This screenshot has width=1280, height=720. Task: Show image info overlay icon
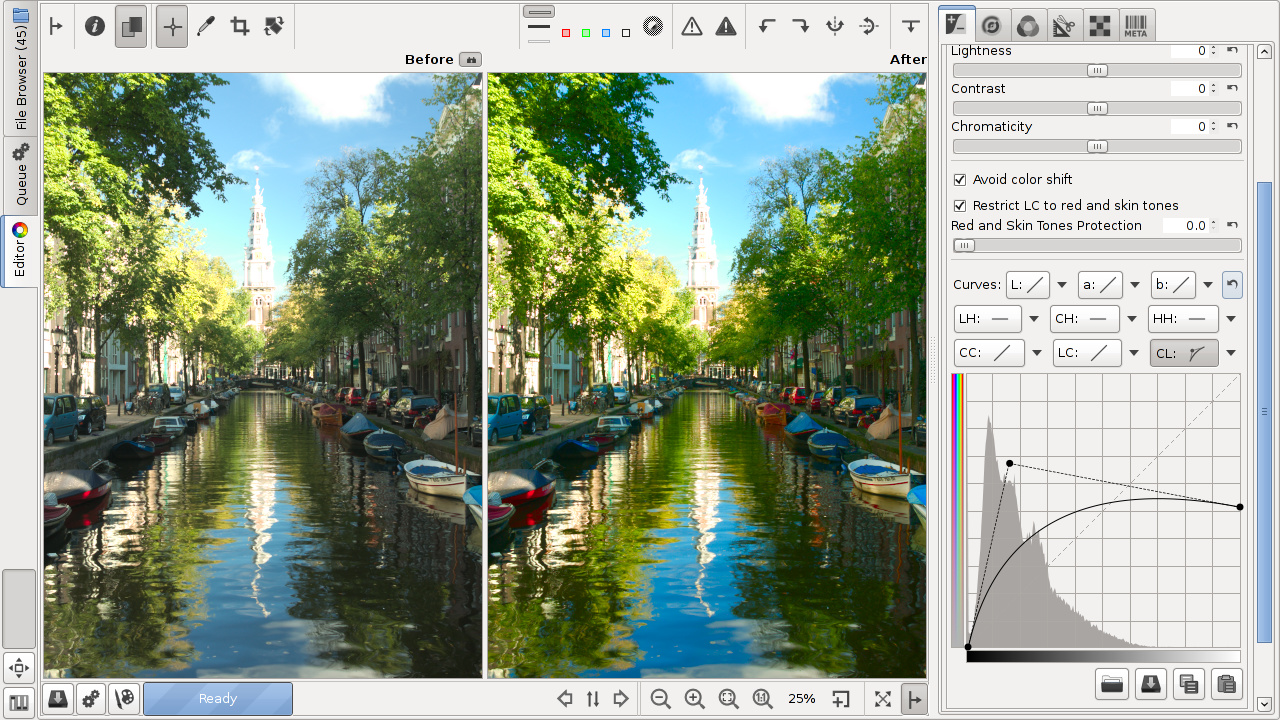95,27
